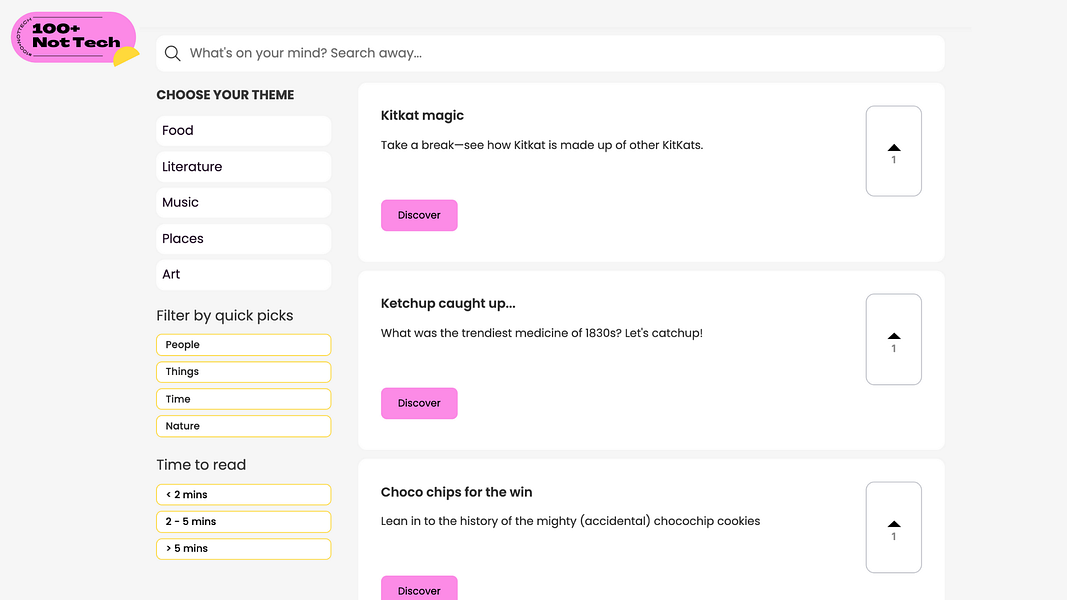Toggle the People quick pick filter
Viewport: 1067px width, 600px height.
click(243, 345)
